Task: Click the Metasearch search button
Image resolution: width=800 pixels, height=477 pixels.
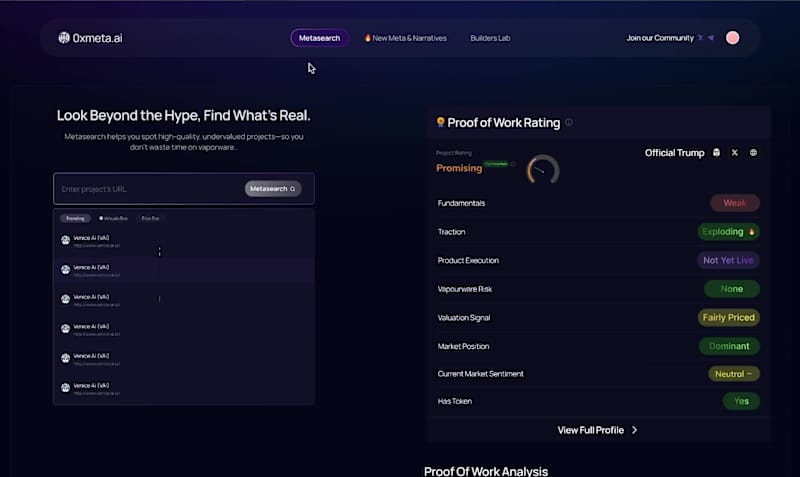Action: coord(273,189)
